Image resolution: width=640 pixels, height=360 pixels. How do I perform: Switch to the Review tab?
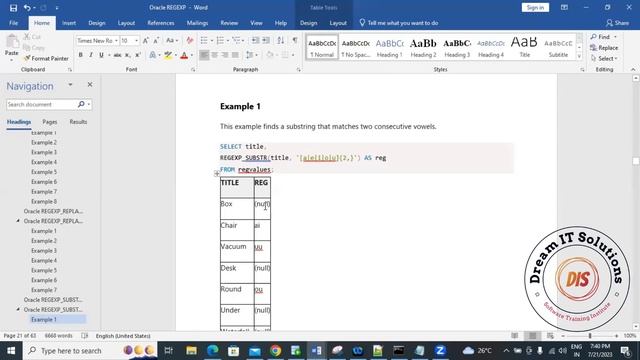coord(229,23)
